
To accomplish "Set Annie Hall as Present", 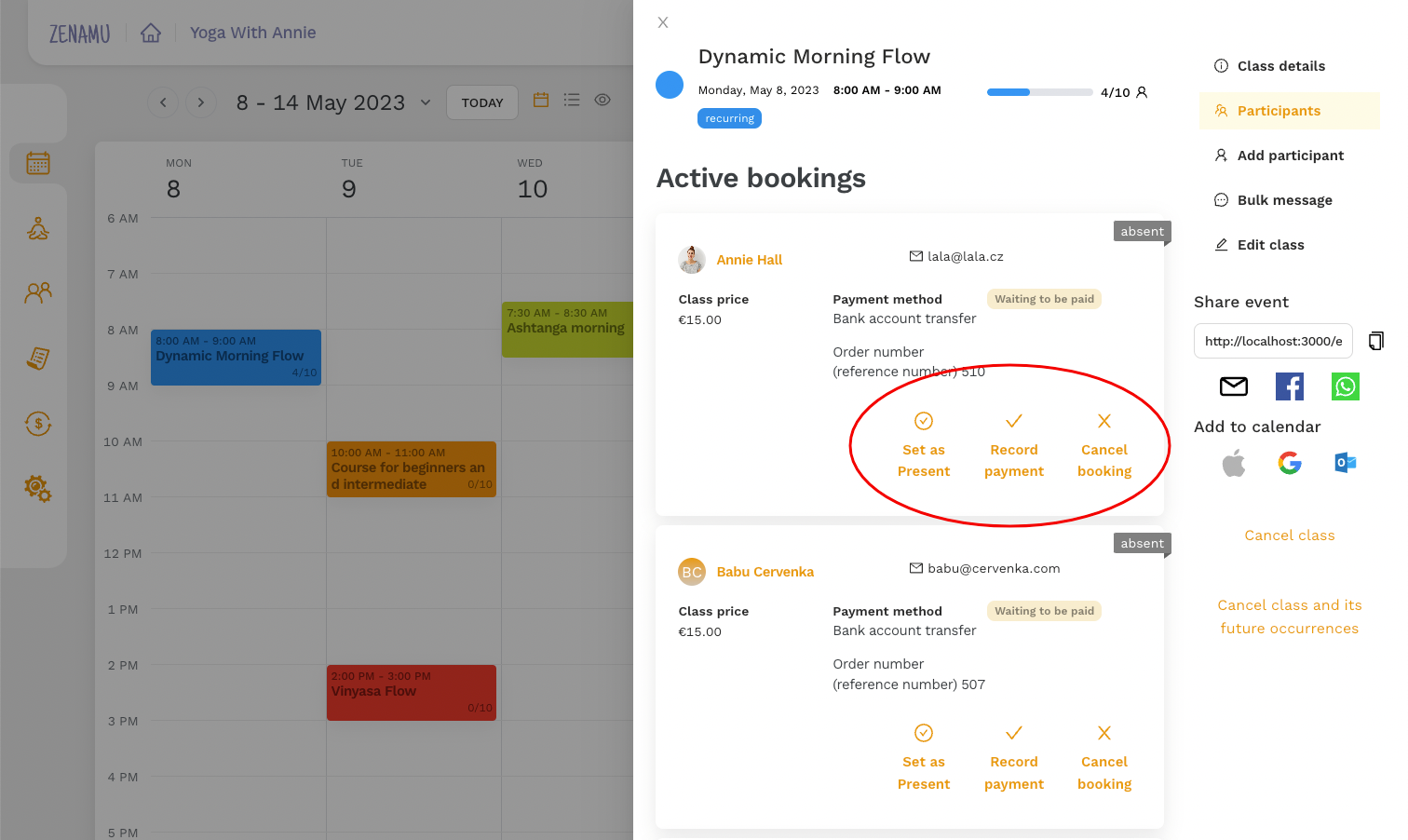I will click(924, 445).
